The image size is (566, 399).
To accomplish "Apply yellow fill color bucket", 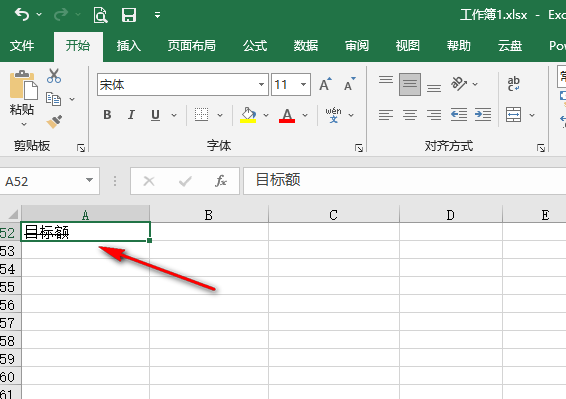I will tap(248, 115).
